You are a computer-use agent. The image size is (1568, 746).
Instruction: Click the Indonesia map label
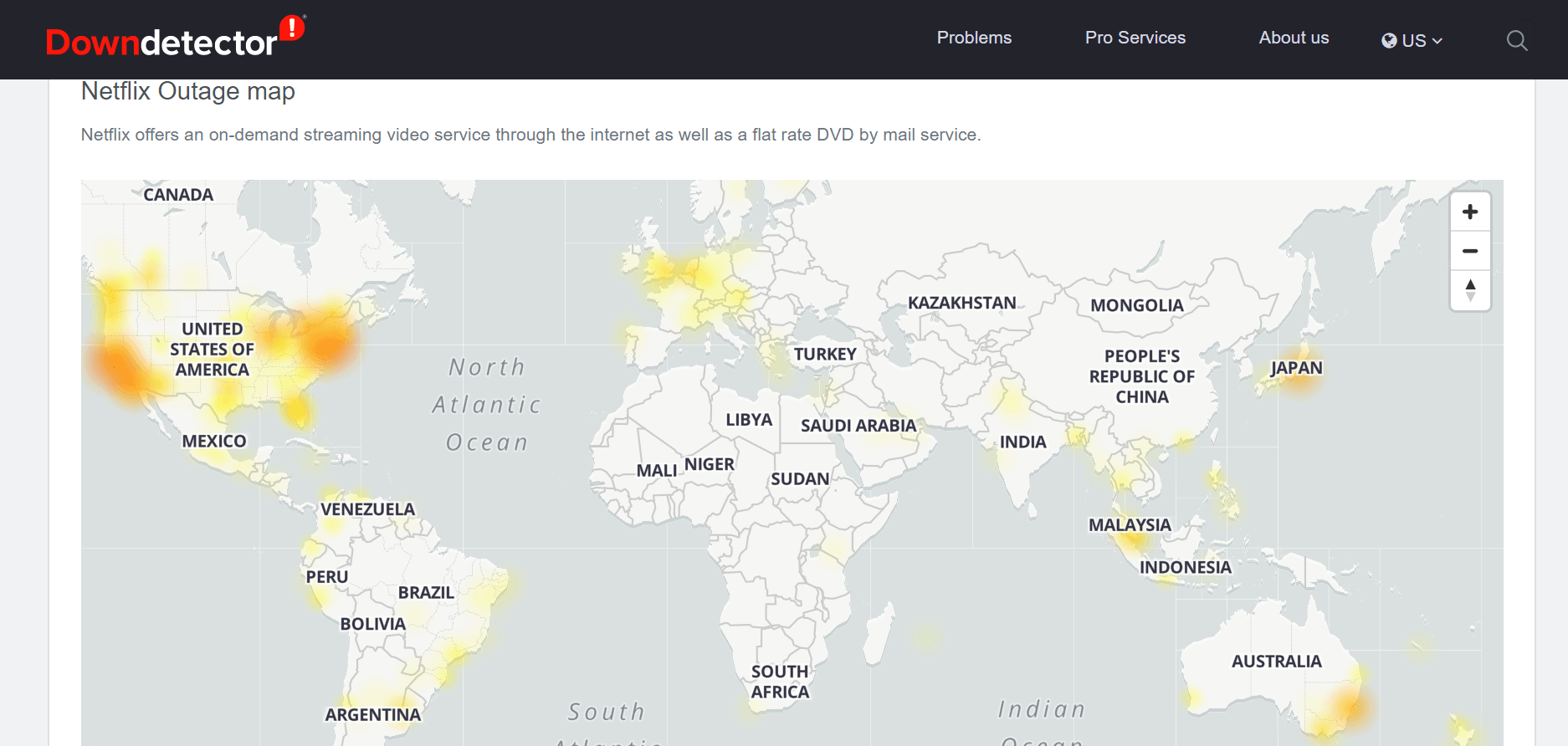[1186, 568]
